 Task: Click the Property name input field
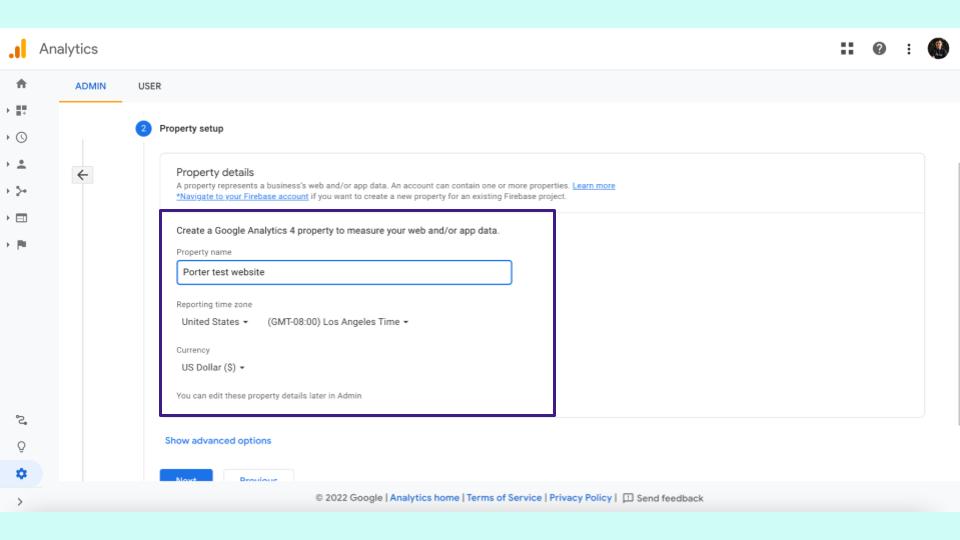pos(344,272)
